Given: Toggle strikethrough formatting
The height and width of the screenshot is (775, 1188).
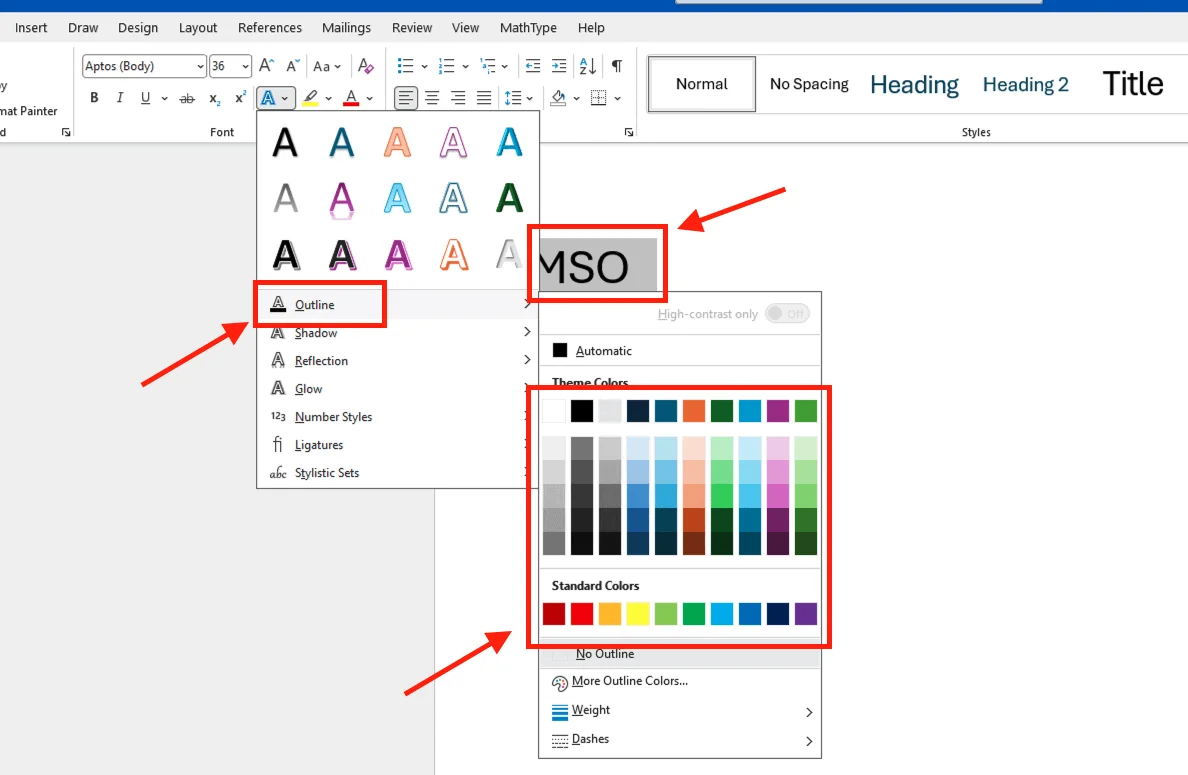Looking at the screenshot, I should (187, 98).
